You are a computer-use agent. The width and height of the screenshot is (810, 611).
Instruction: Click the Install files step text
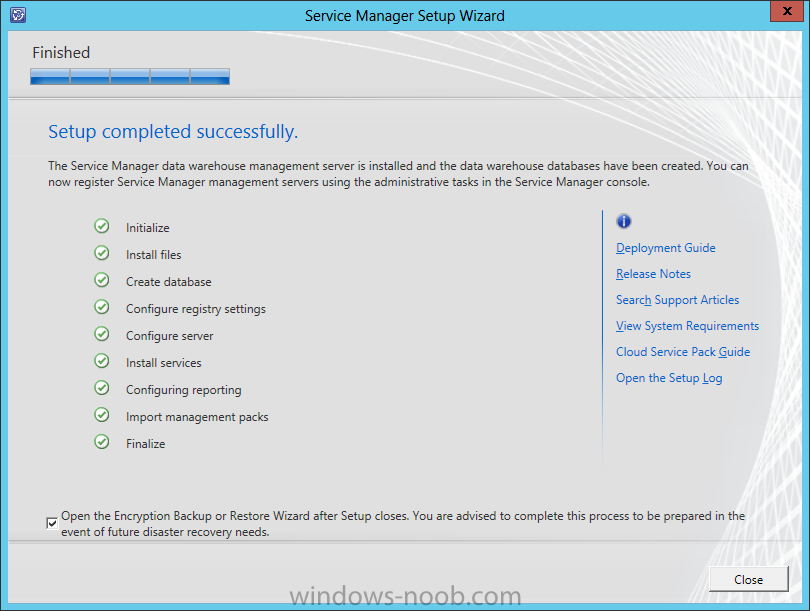point(153,255)
